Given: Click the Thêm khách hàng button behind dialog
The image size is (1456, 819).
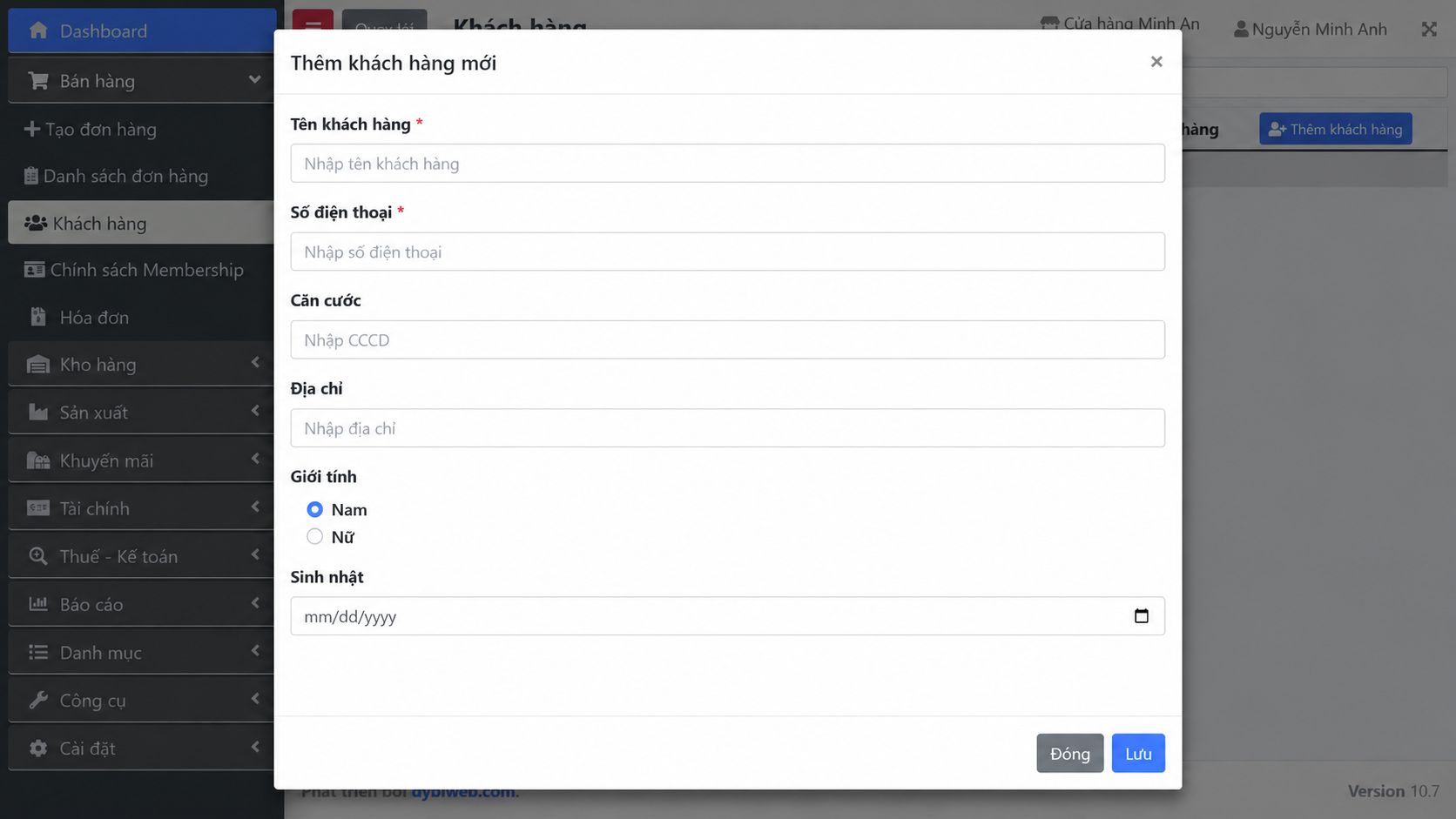Looking at the screenshot, I should (1336, 129).
